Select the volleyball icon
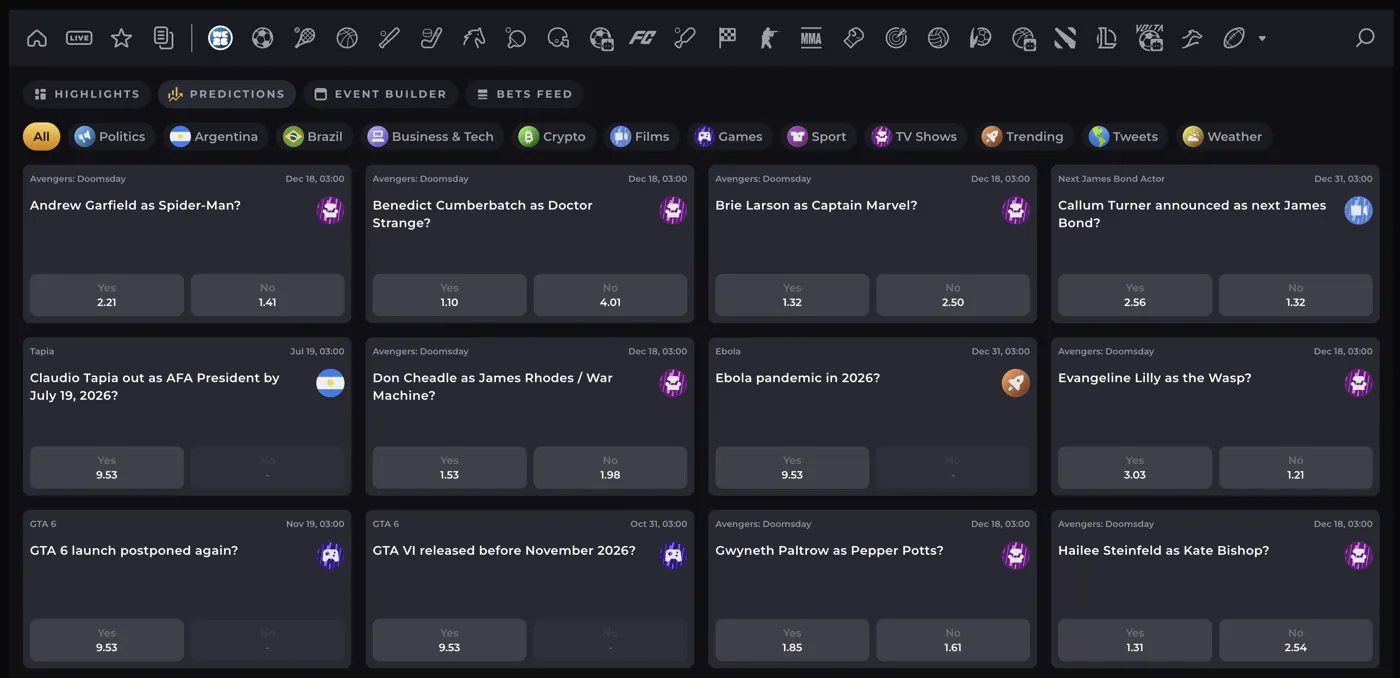 [938, 38]
